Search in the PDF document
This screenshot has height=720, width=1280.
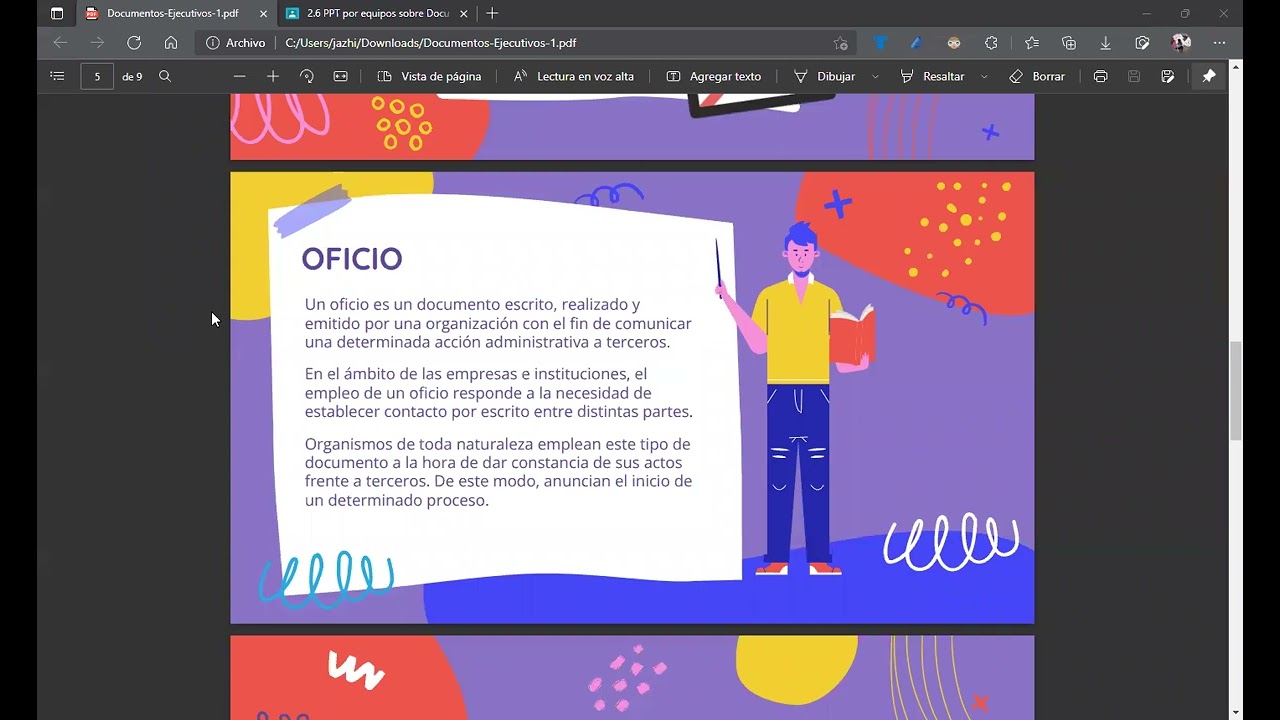pos(165,76)
